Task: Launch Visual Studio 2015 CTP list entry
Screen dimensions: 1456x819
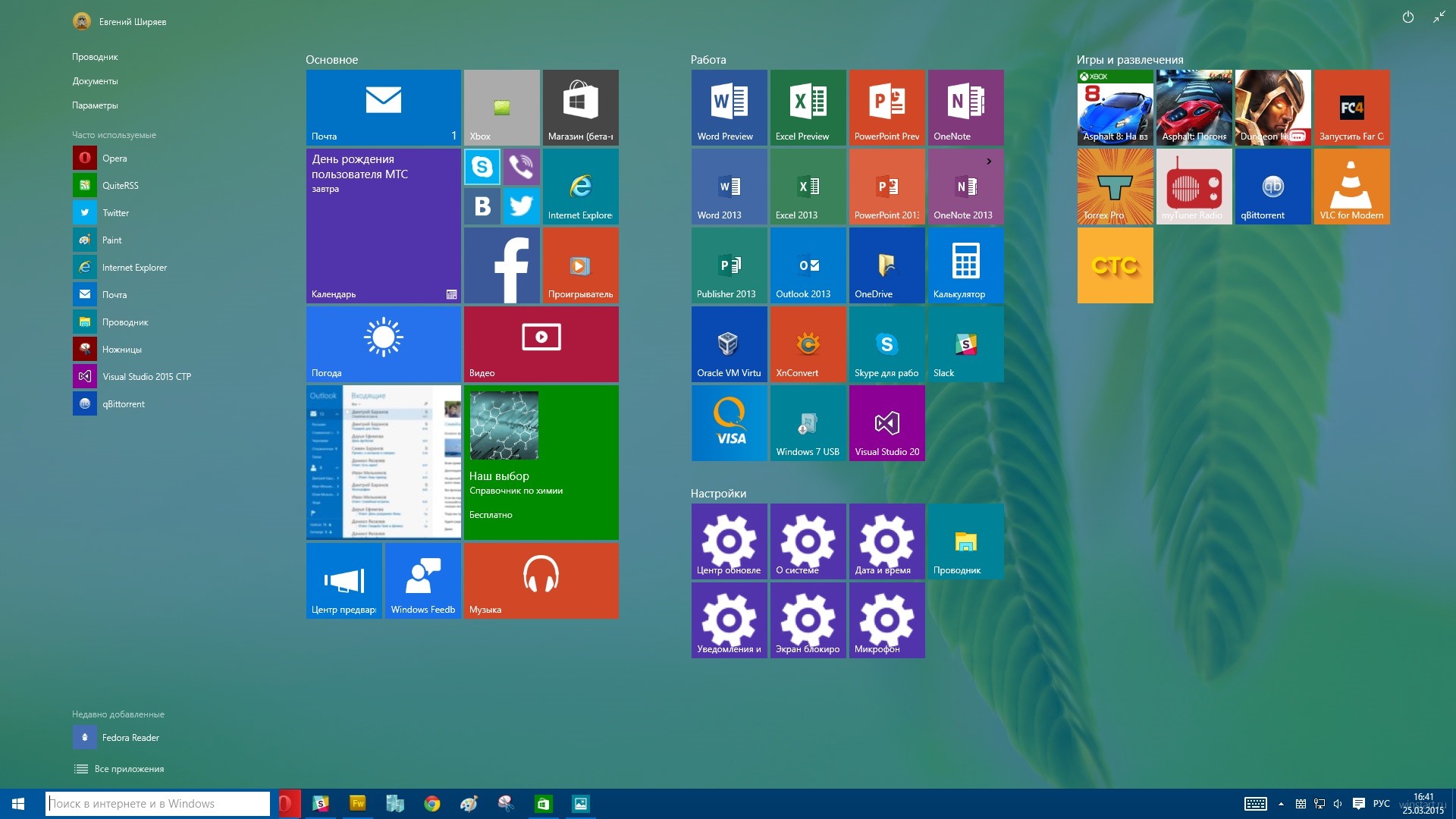Action: pyautogui.click(x=133, y=376)
